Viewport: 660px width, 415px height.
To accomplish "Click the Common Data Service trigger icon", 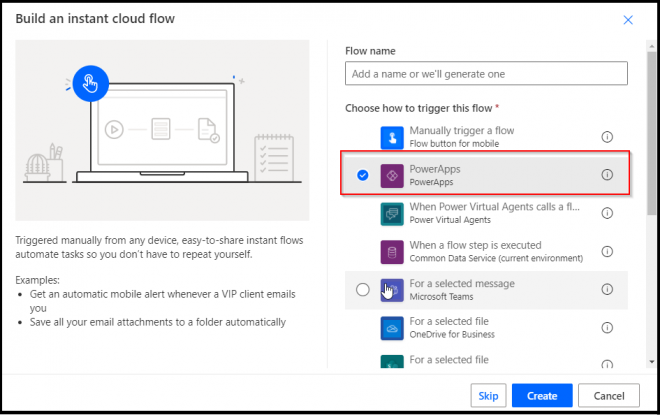I will [x=392, y=252].
